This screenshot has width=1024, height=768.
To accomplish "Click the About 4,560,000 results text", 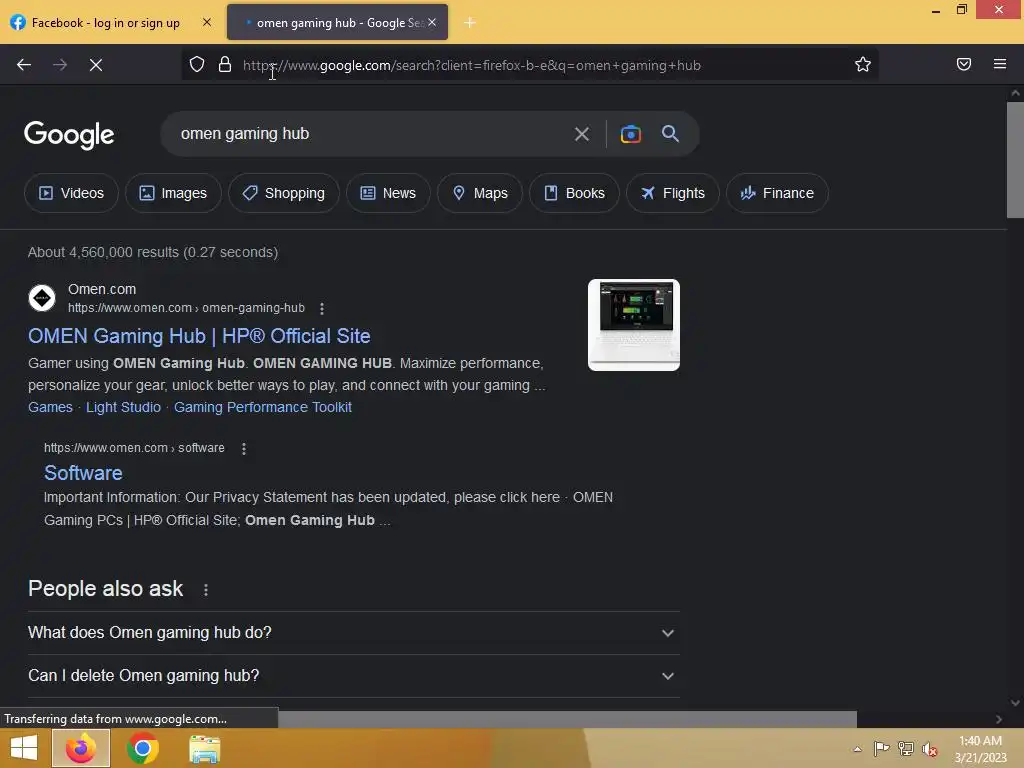I will click(x=153, y=252).
